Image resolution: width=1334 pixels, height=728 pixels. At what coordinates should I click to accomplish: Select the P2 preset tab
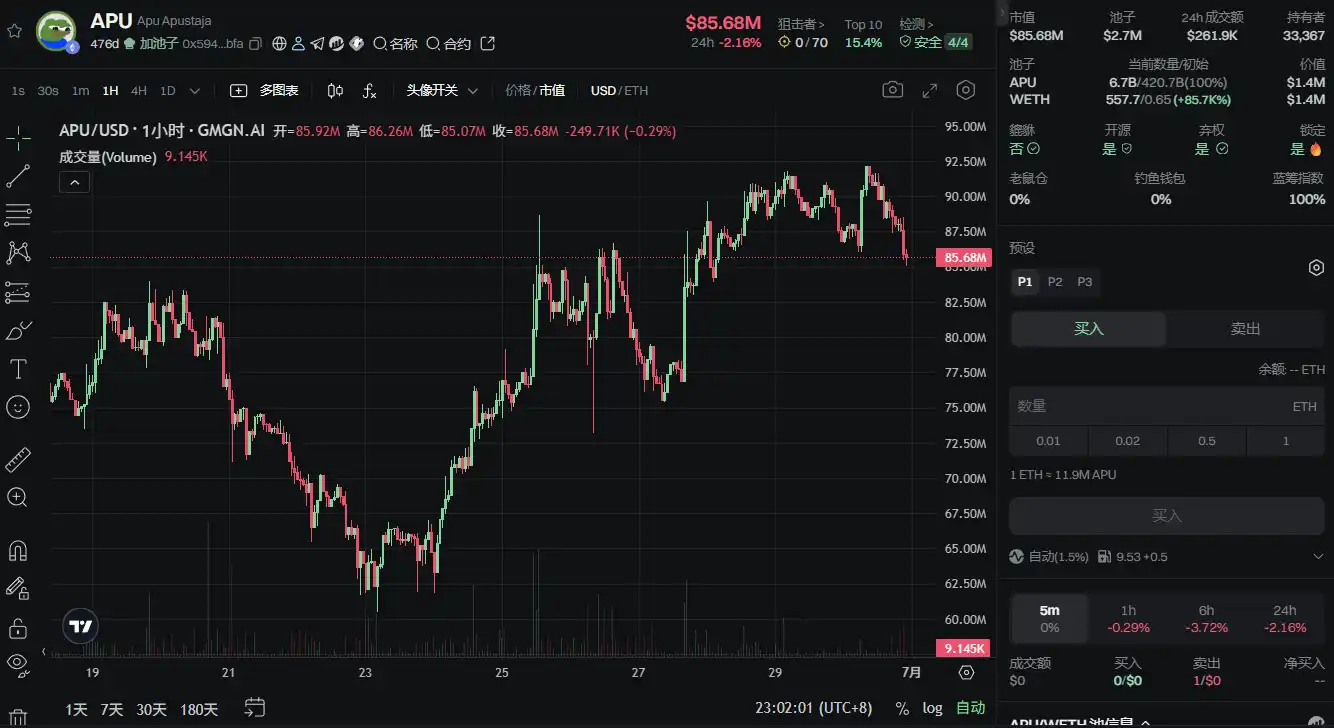pos(1055,282)
